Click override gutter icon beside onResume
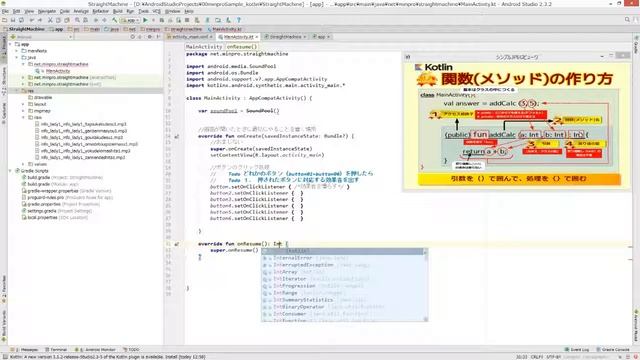The image size is (640, 360). (177, 244)
